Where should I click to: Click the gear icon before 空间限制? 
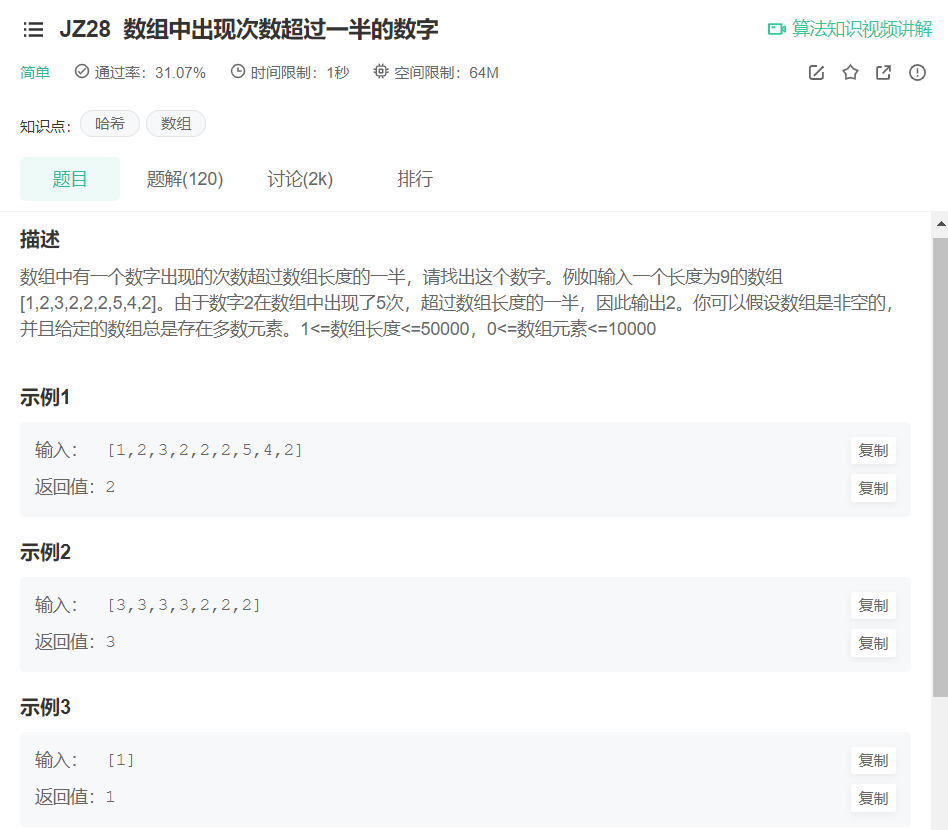[380, 72]
